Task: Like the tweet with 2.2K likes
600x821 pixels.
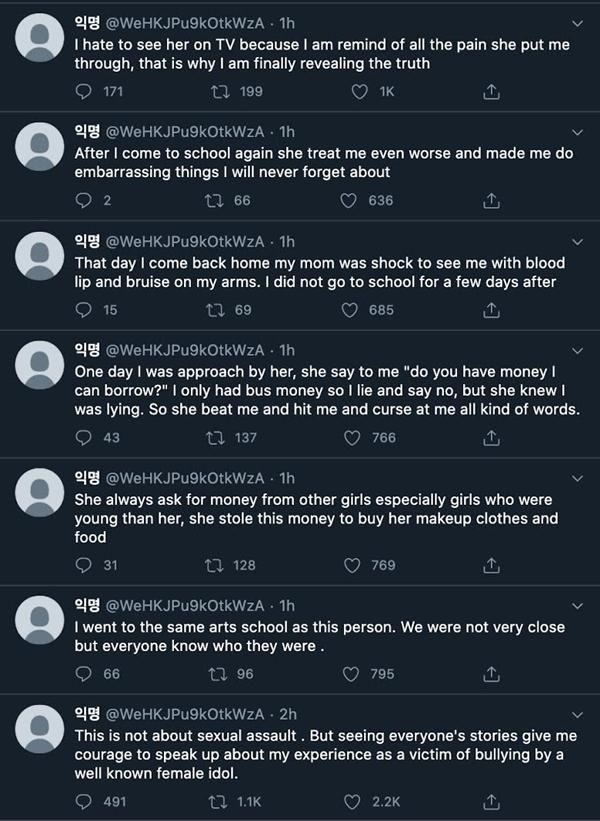Action: 349,801
